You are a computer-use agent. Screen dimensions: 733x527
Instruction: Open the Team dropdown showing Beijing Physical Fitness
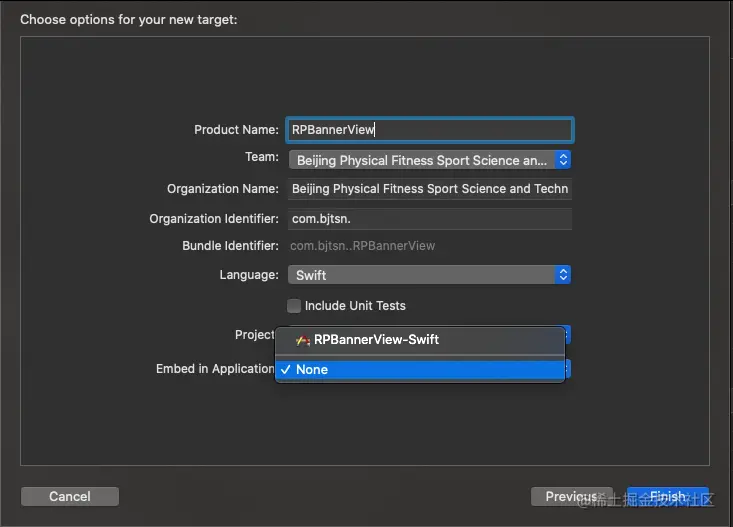coord(420,160)
